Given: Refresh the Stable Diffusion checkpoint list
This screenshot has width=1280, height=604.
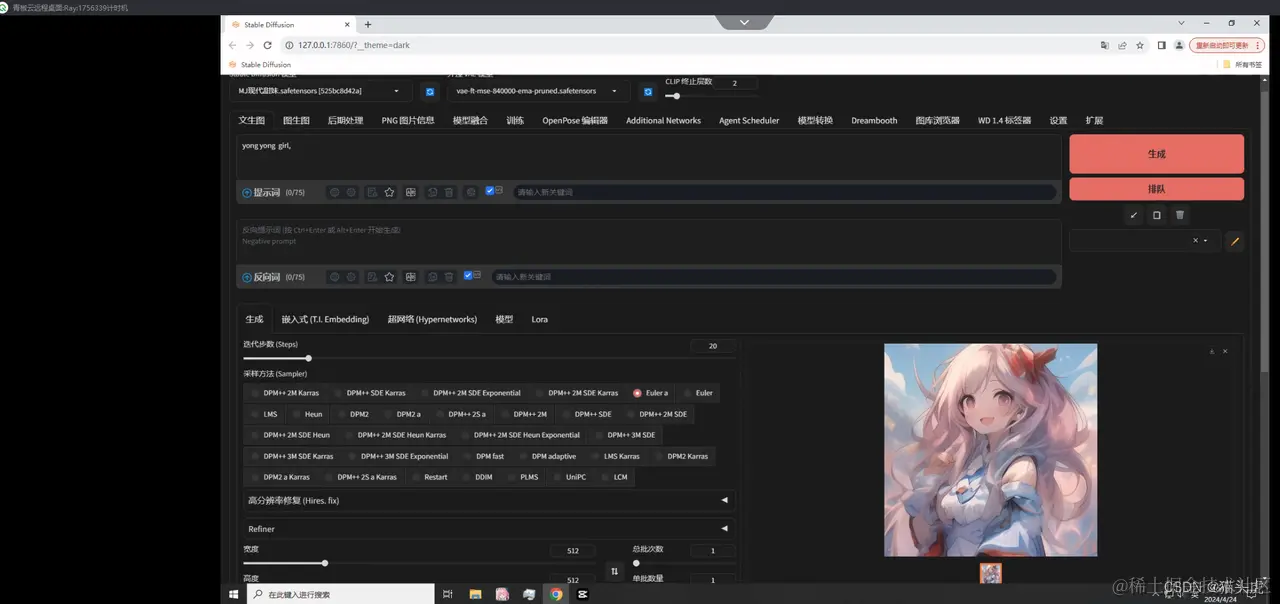Looking at the screenshot, I should click(430, 91).
